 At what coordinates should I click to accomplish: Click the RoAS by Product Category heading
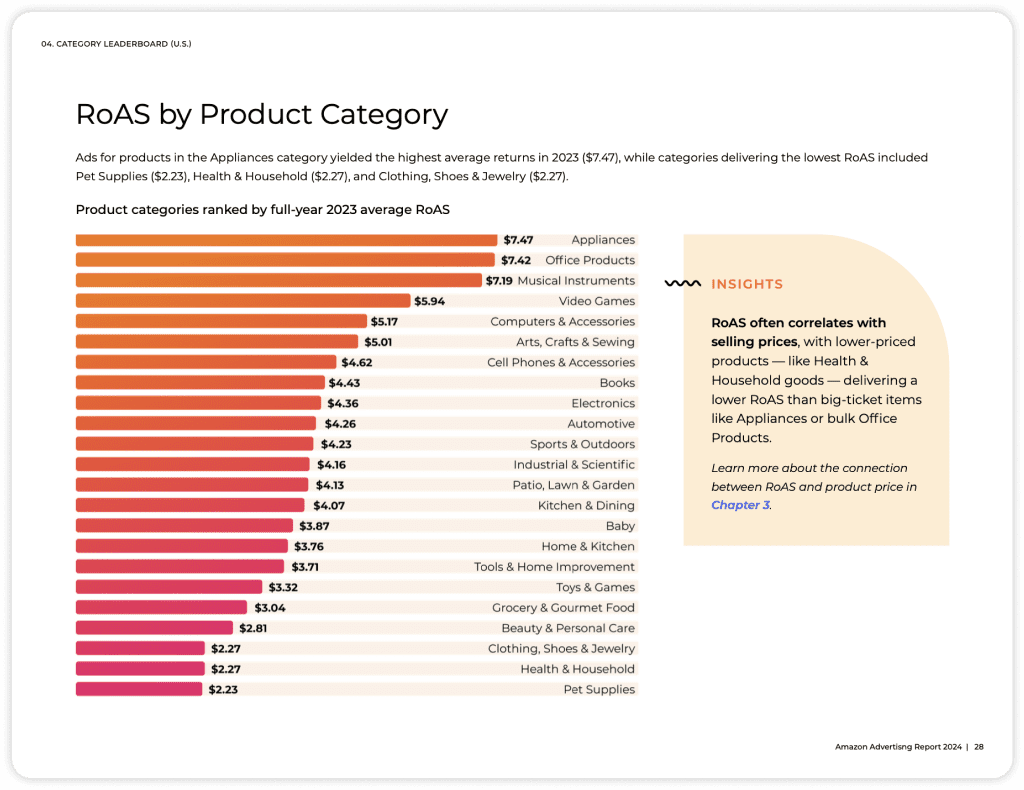point(262,114)
